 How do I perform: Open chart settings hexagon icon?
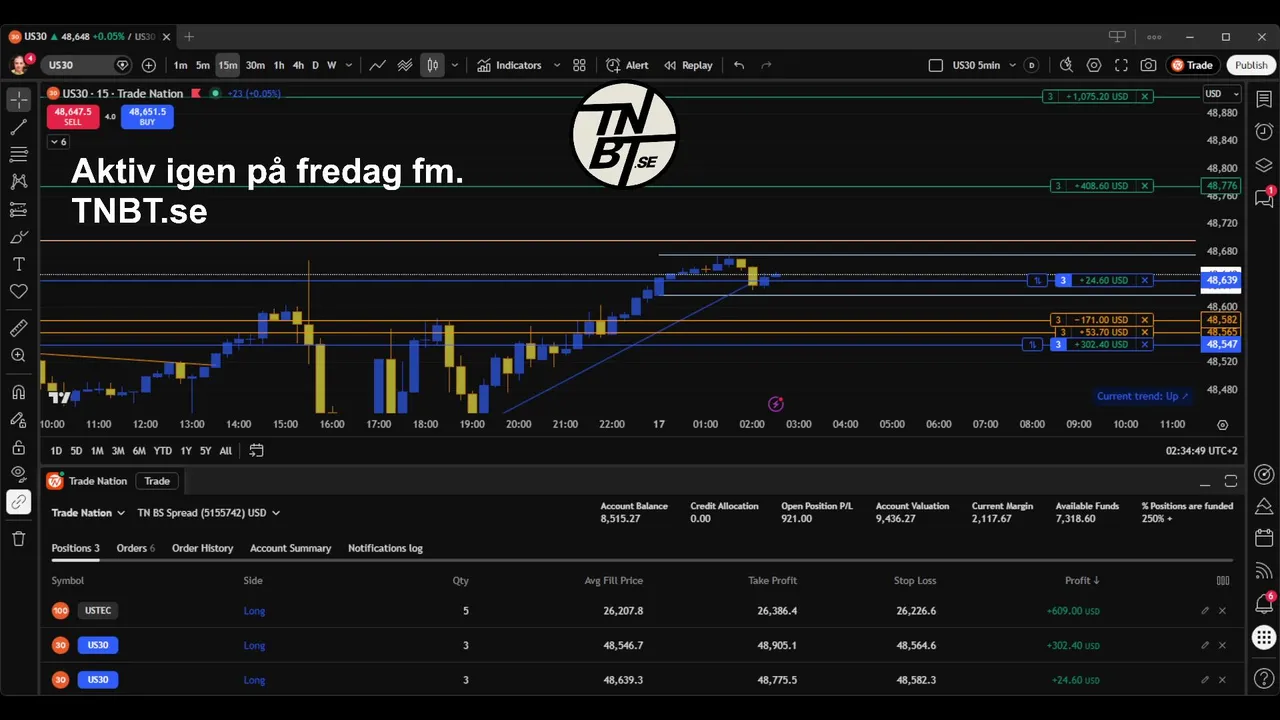pos(1094,65)
